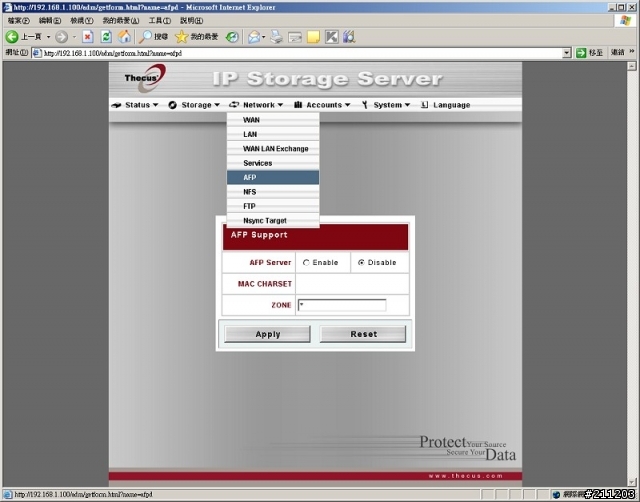640x502 pixels.
Task: Click the Research toolbar icon
Action: 349,37
